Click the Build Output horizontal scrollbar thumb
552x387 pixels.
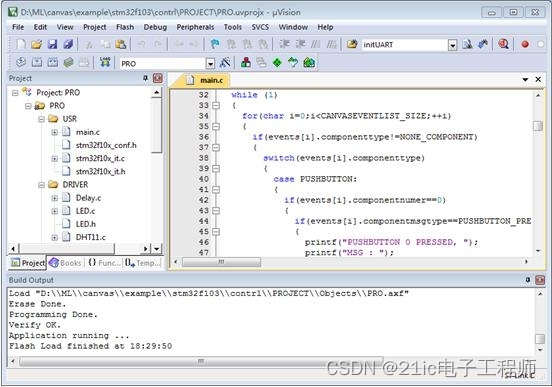[201, 362]
